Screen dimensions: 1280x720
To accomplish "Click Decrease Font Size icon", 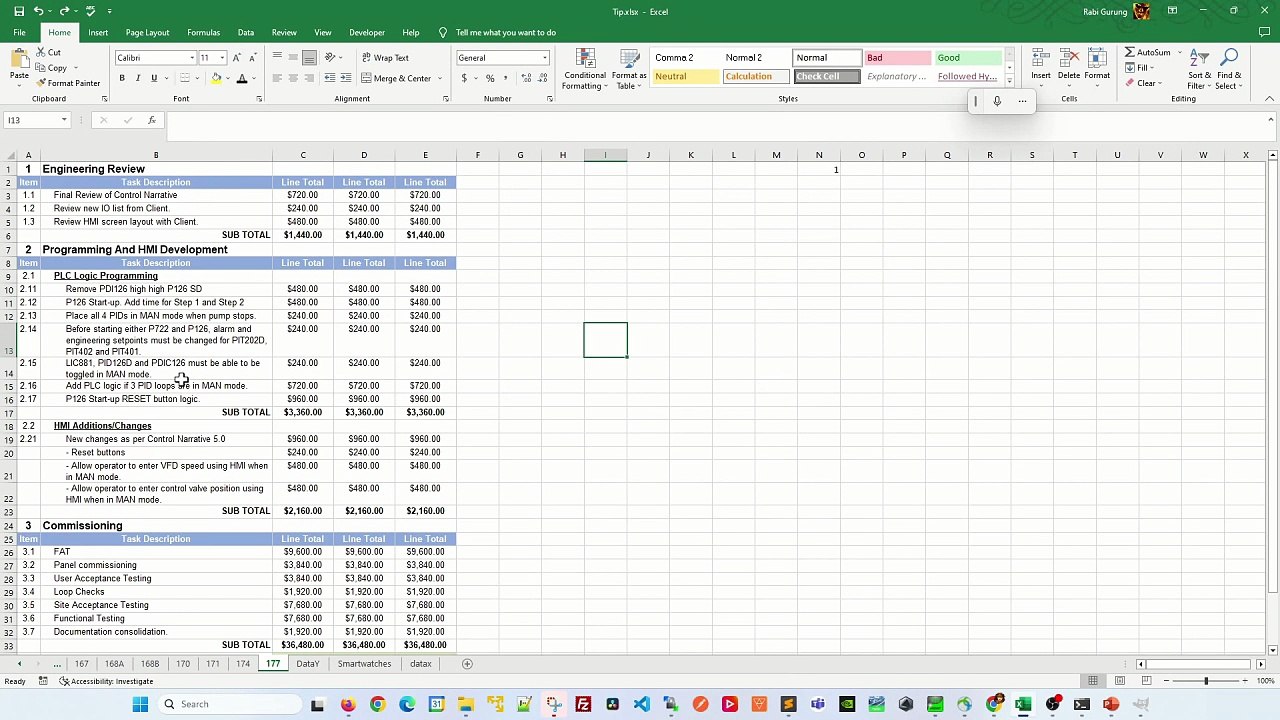I will click(252, 58).
